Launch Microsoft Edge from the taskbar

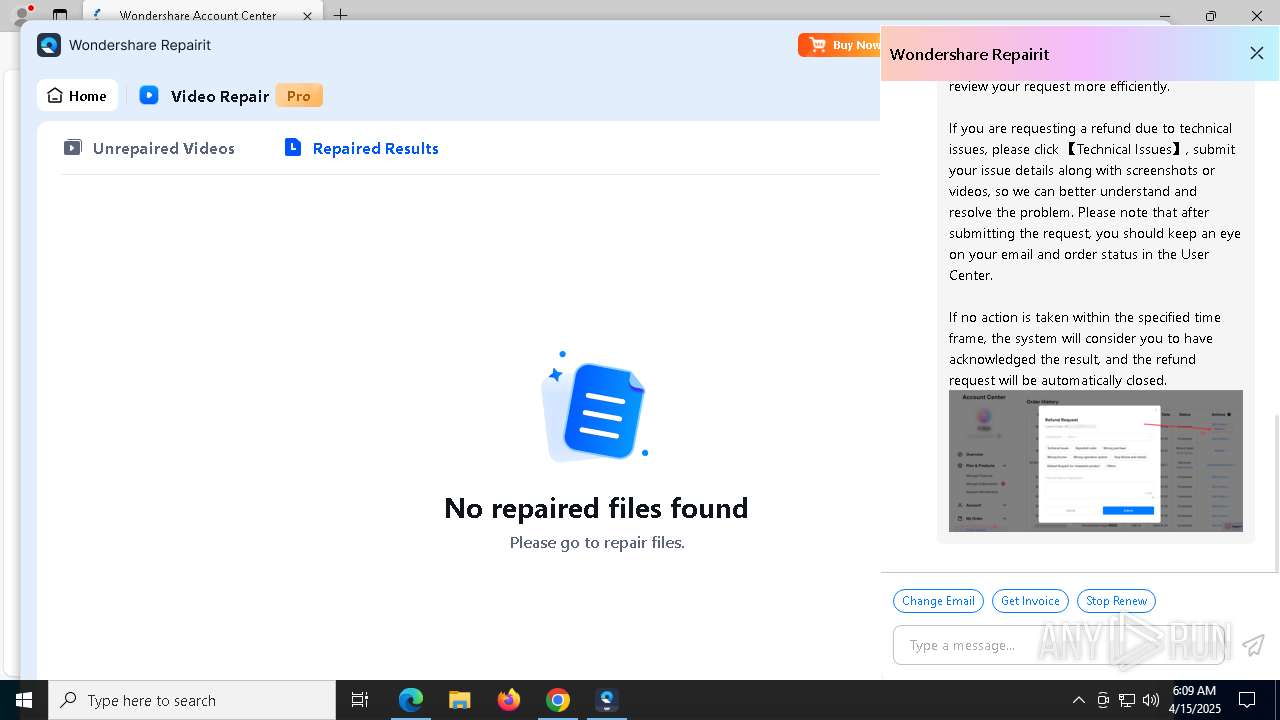(x=411, y=700)
